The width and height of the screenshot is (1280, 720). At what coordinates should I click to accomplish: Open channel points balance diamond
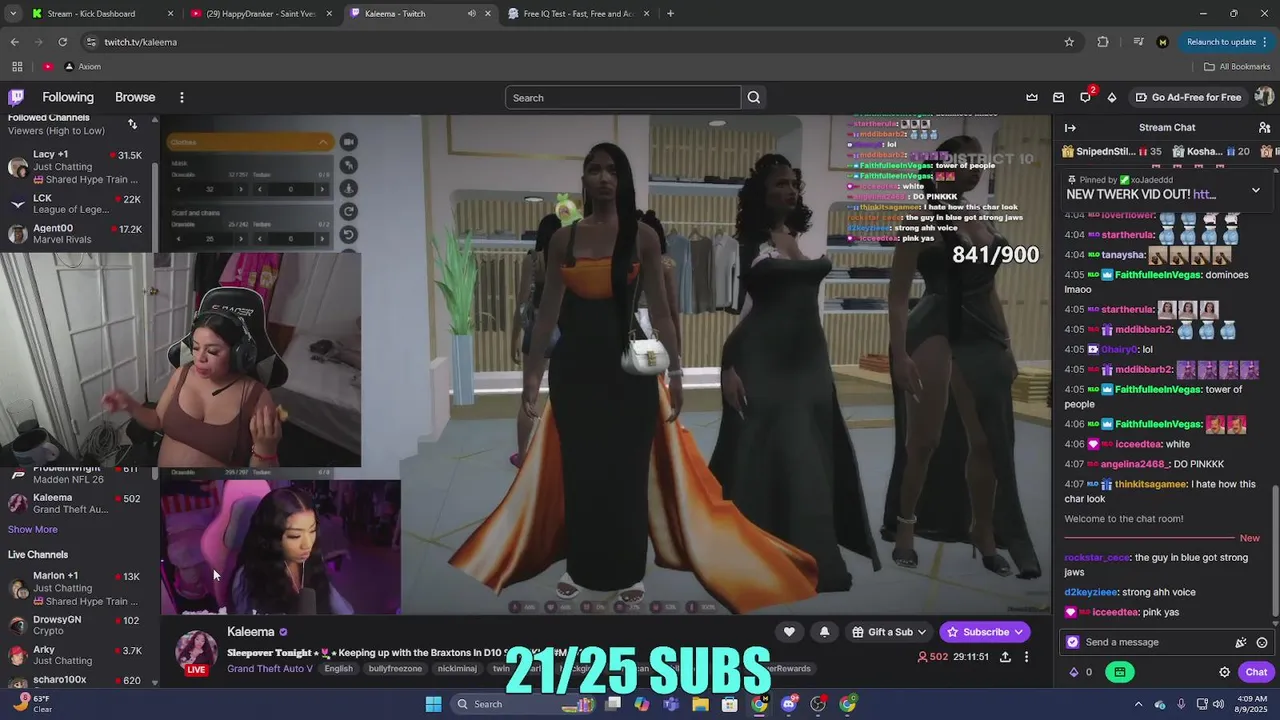(1080, 672)
